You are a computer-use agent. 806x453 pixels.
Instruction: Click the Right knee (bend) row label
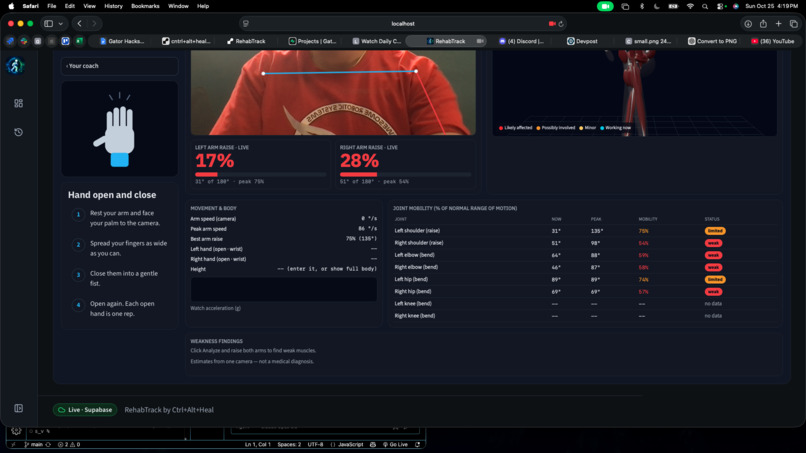(x=414, y=316)
